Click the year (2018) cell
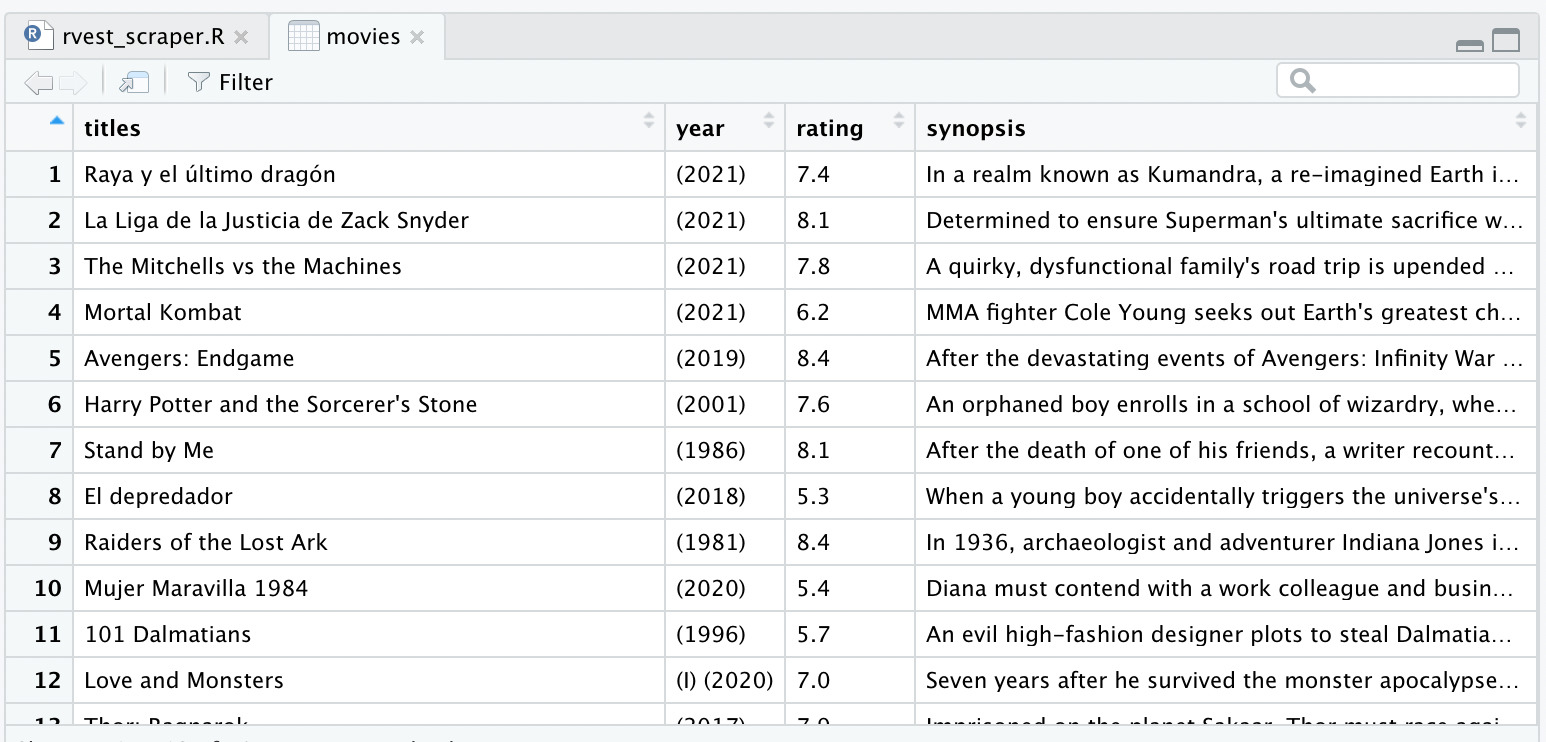The image size is (1546, 742). (x=725, y=496)
